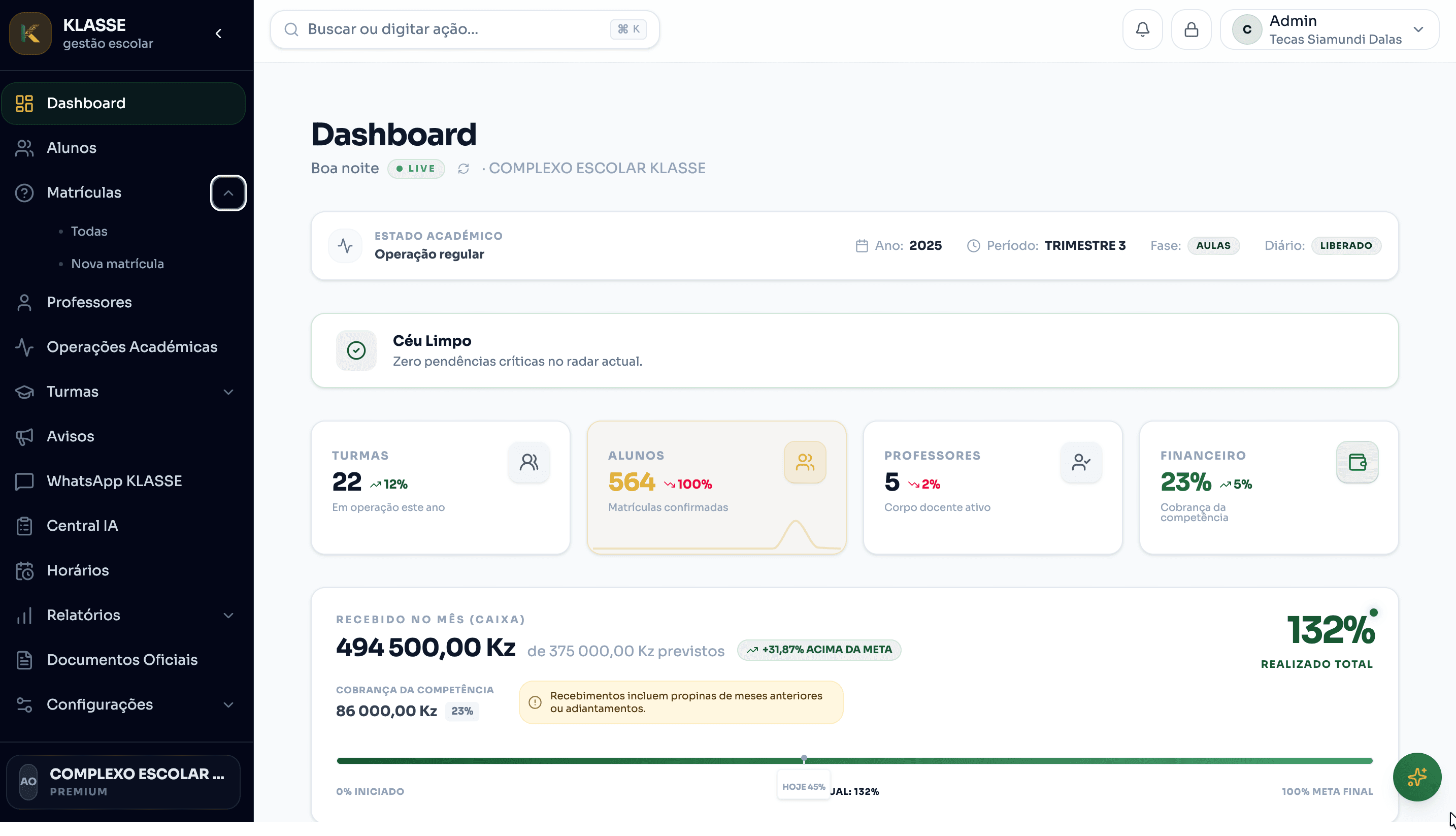The width and height of the screenshot is (1456, 836).
Task: Open the Alunos 564 summary card
Action: point(716,488)
